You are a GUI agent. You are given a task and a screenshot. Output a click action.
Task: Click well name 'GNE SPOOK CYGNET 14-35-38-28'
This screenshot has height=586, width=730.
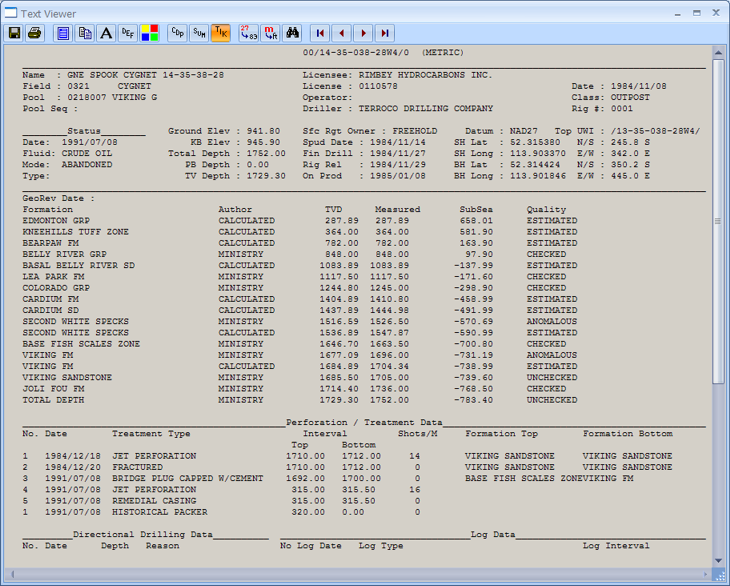(146, 75)
